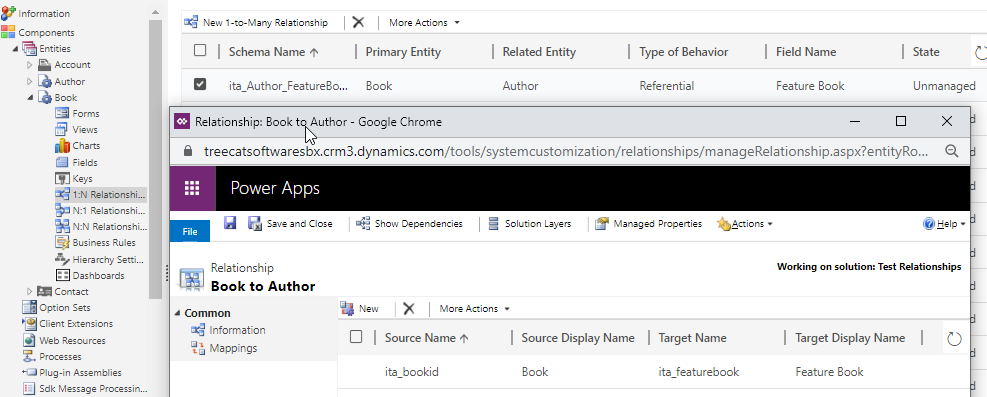Select the ita_bookid mapping cell

(412, 372)
